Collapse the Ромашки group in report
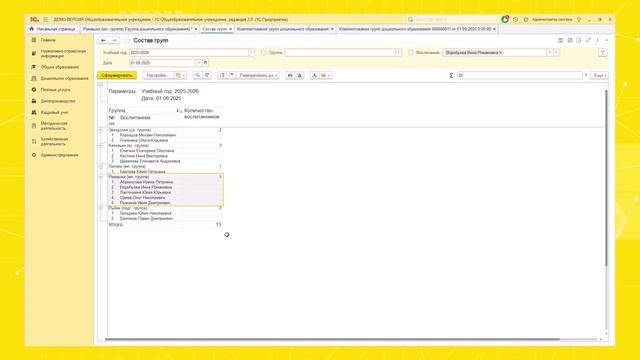 click(x=101, y=177)
